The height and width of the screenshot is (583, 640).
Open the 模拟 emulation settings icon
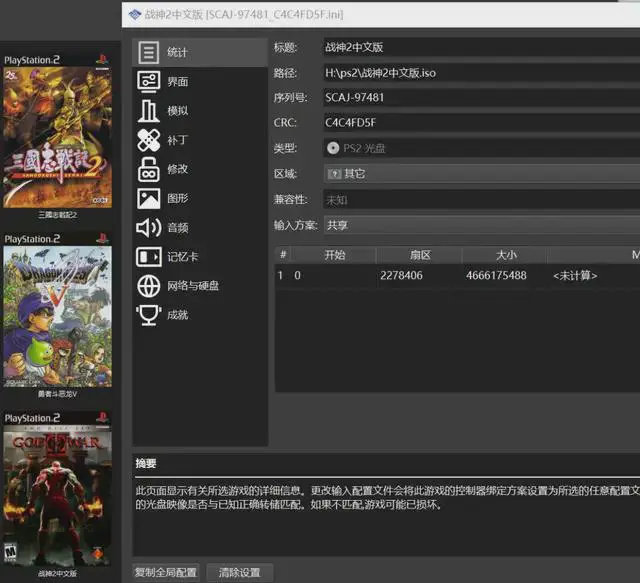pyautogui.click(x=149, y=111)
